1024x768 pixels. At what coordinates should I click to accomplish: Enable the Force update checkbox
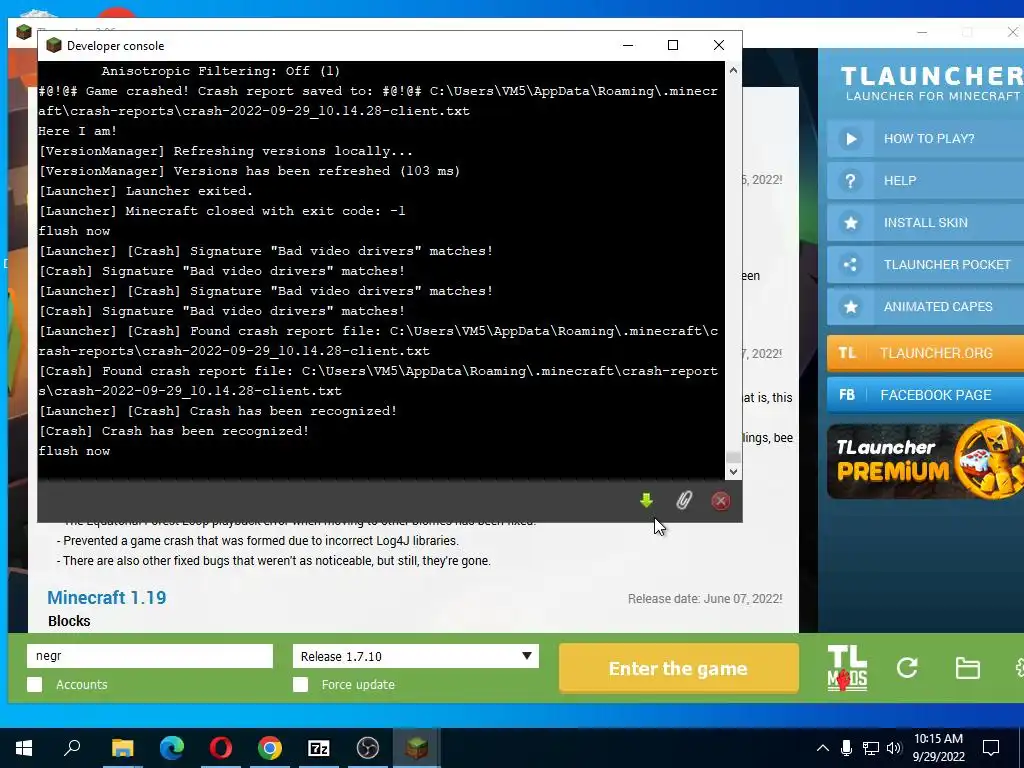click(300, 684)
